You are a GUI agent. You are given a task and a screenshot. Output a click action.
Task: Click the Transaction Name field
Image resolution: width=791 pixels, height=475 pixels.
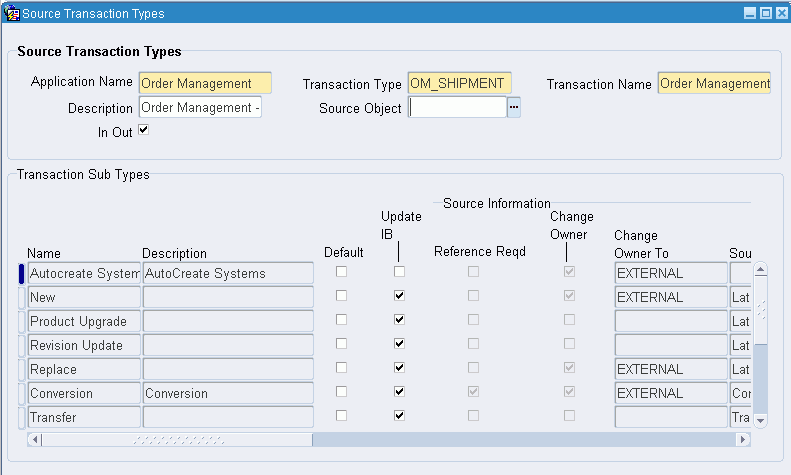coord(714,83)
